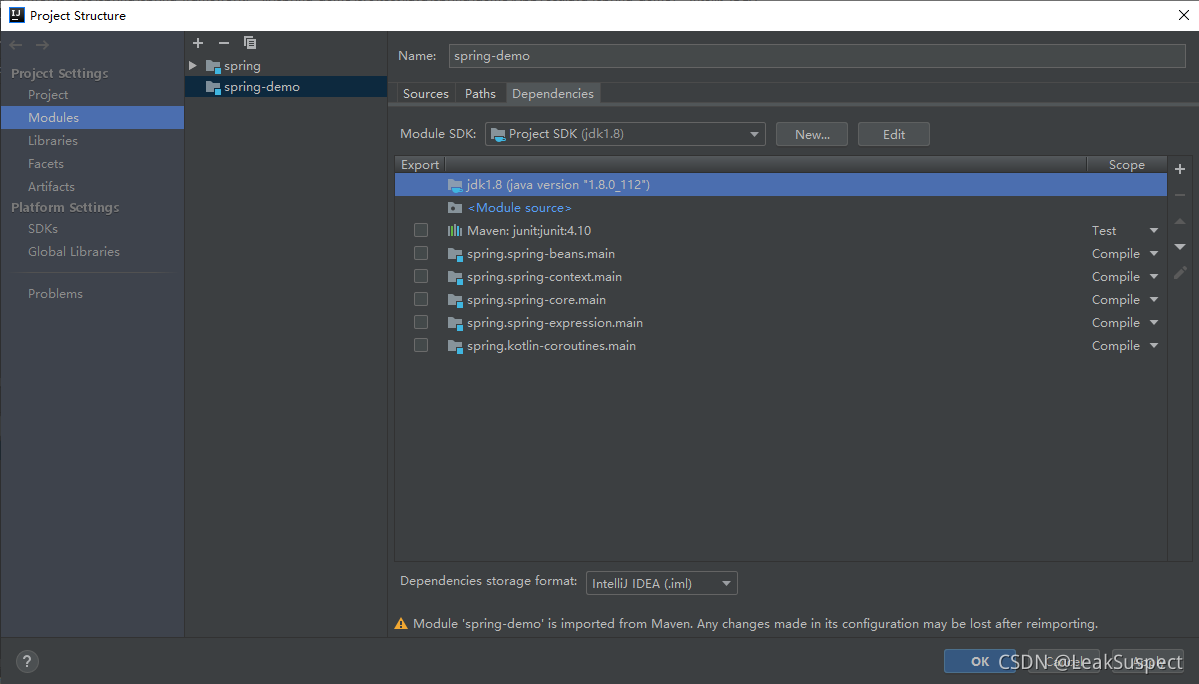
Task: Click the Module source folder icon
Action: 455,208
